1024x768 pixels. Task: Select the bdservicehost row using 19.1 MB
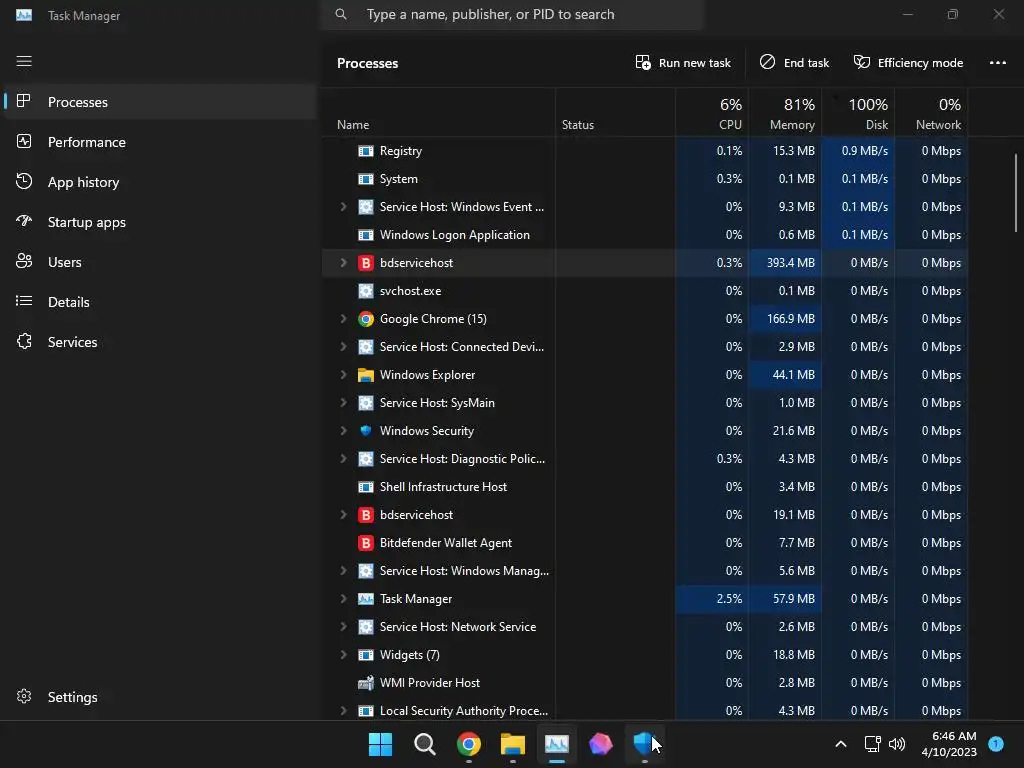(645, 515)
